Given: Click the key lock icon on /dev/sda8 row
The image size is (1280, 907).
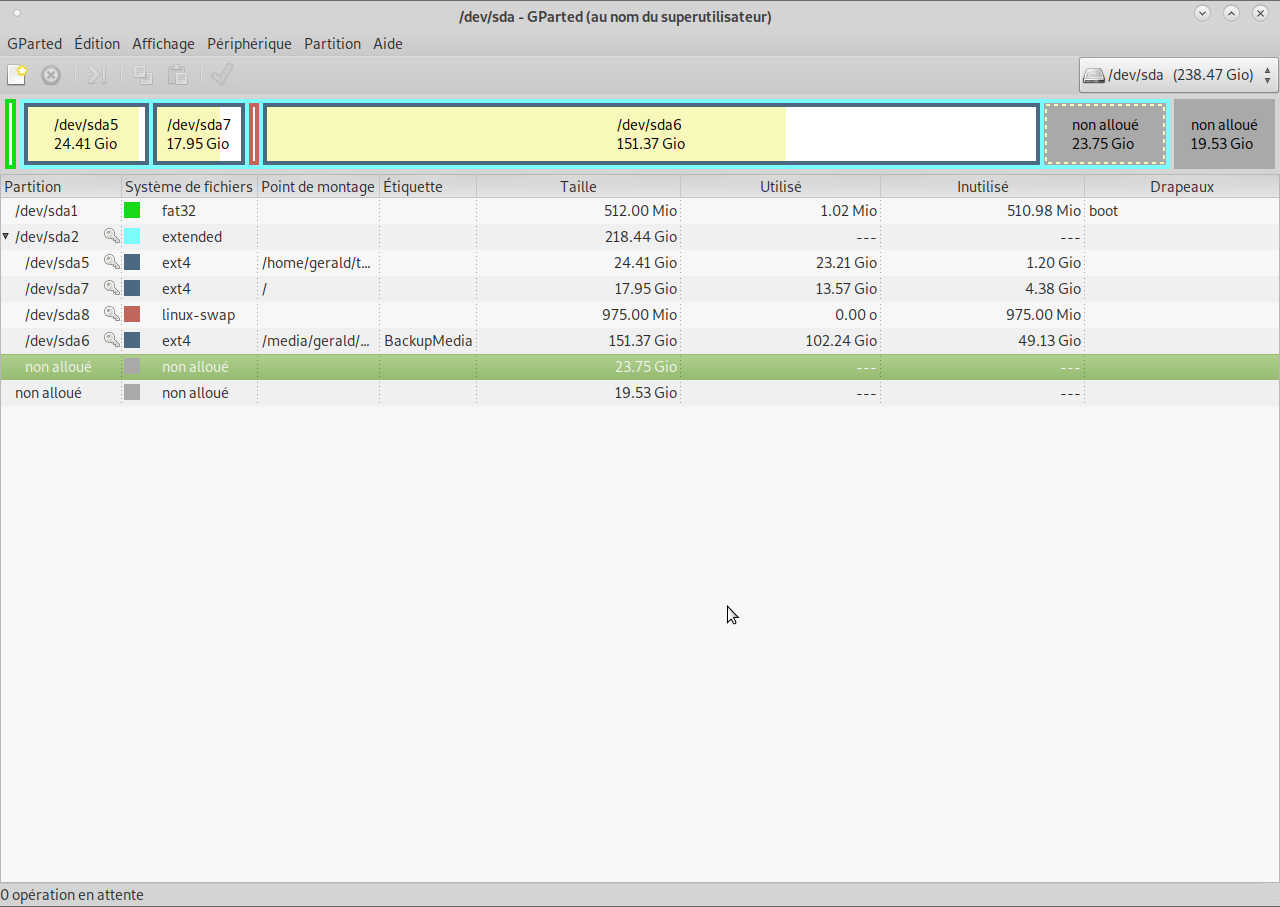Looking at the screenshot, I should point(111,315).
